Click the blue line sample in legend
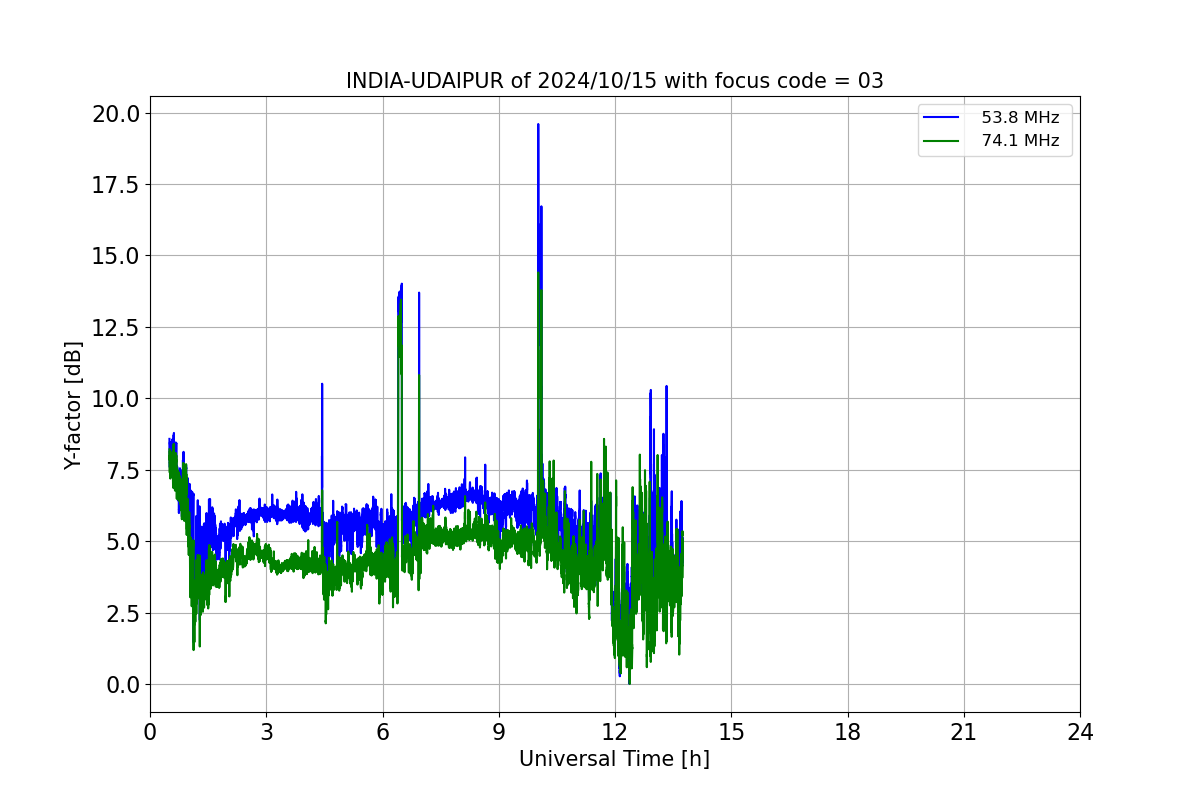 943,118
